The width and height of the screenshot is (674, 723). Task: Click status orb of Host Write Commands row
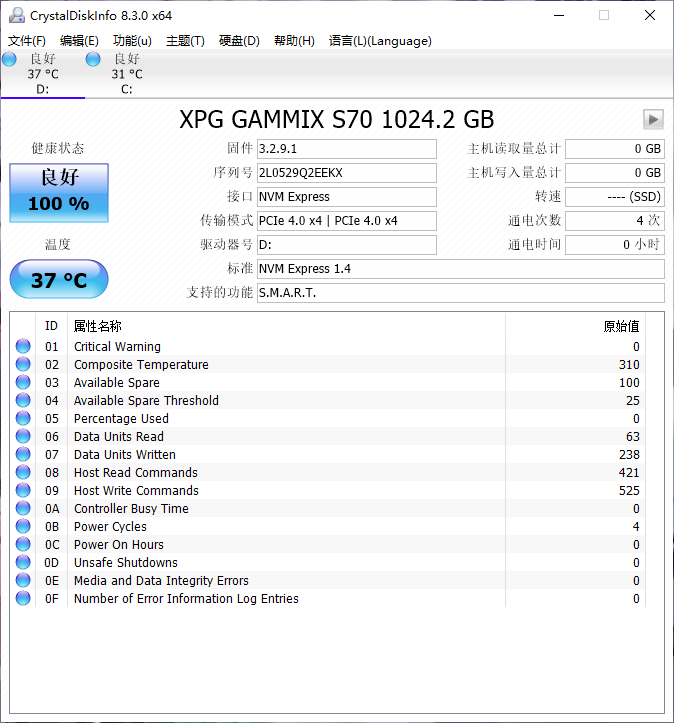[x=23, y=490]
